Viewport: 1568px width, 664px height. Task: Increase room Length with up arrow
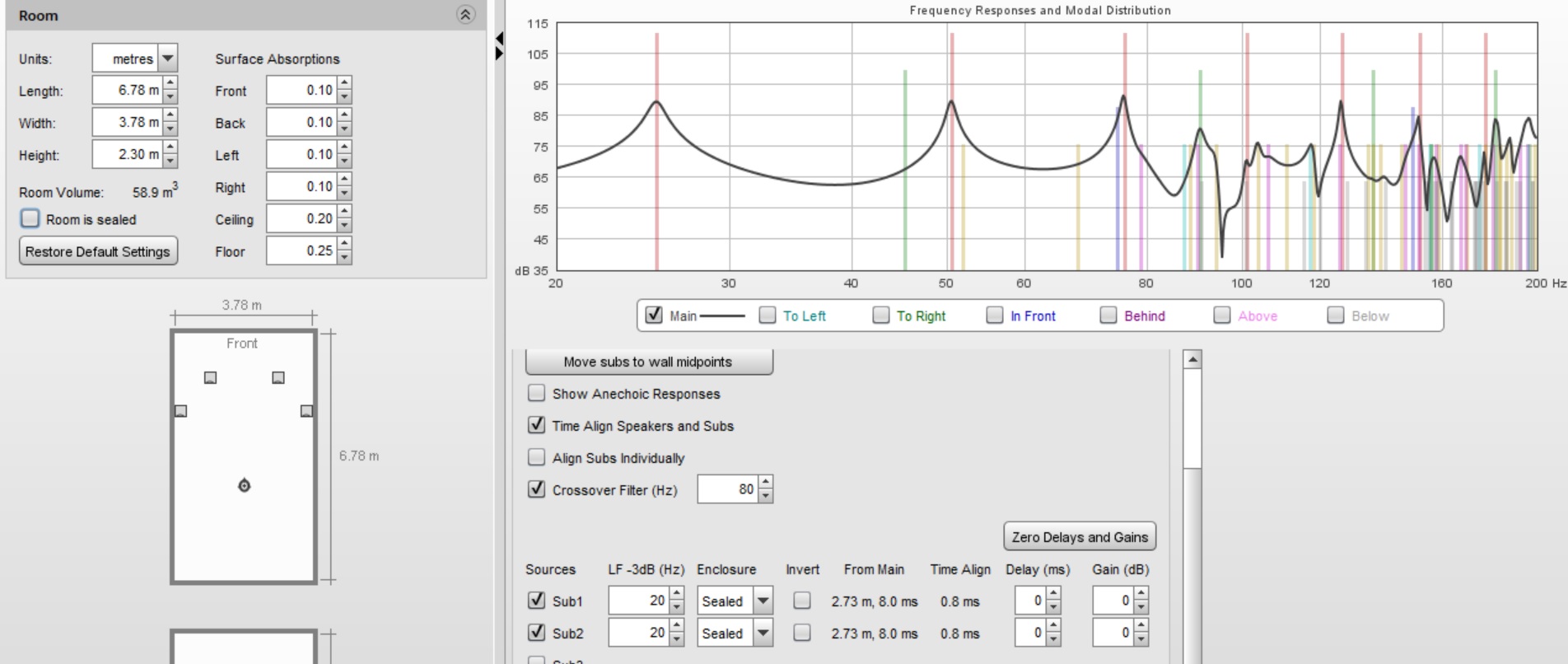click(x=170, y=83)
